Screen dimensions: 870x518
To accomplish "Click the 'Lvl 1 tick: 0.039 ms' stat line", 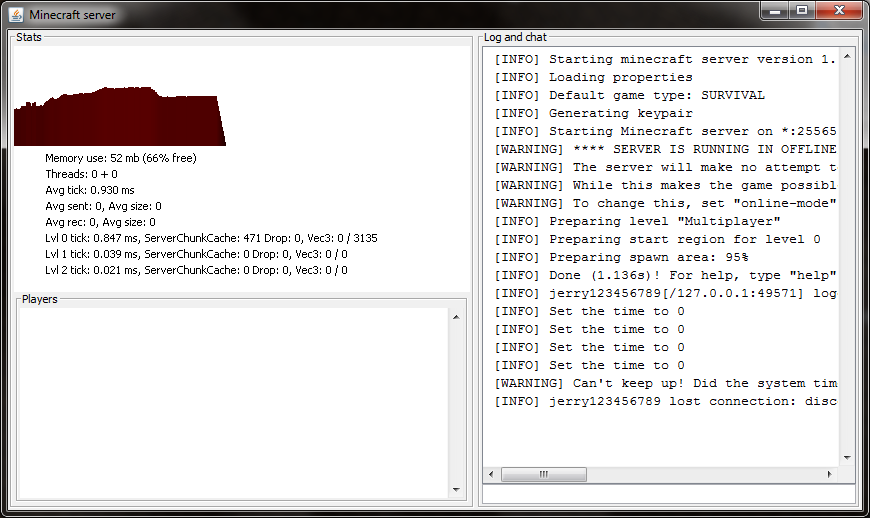I will (196, 255).
